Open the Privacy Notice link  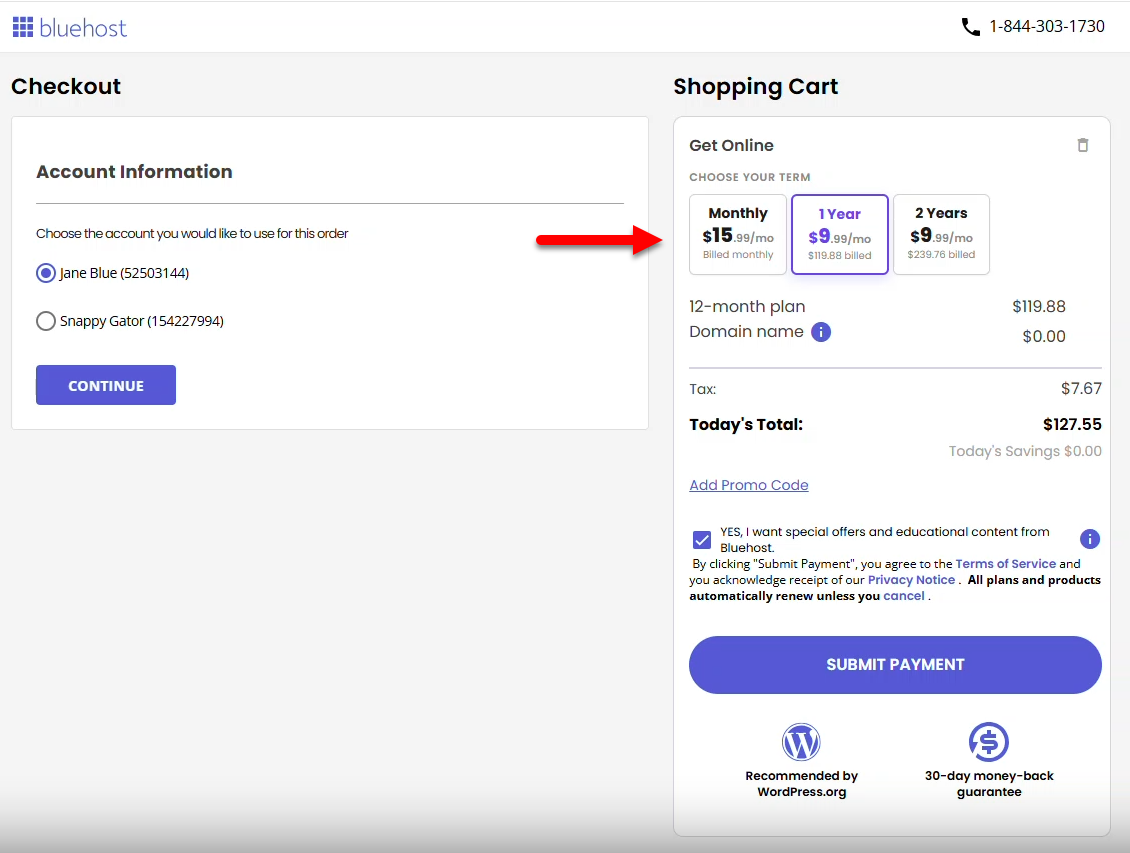tap(911, 580)
